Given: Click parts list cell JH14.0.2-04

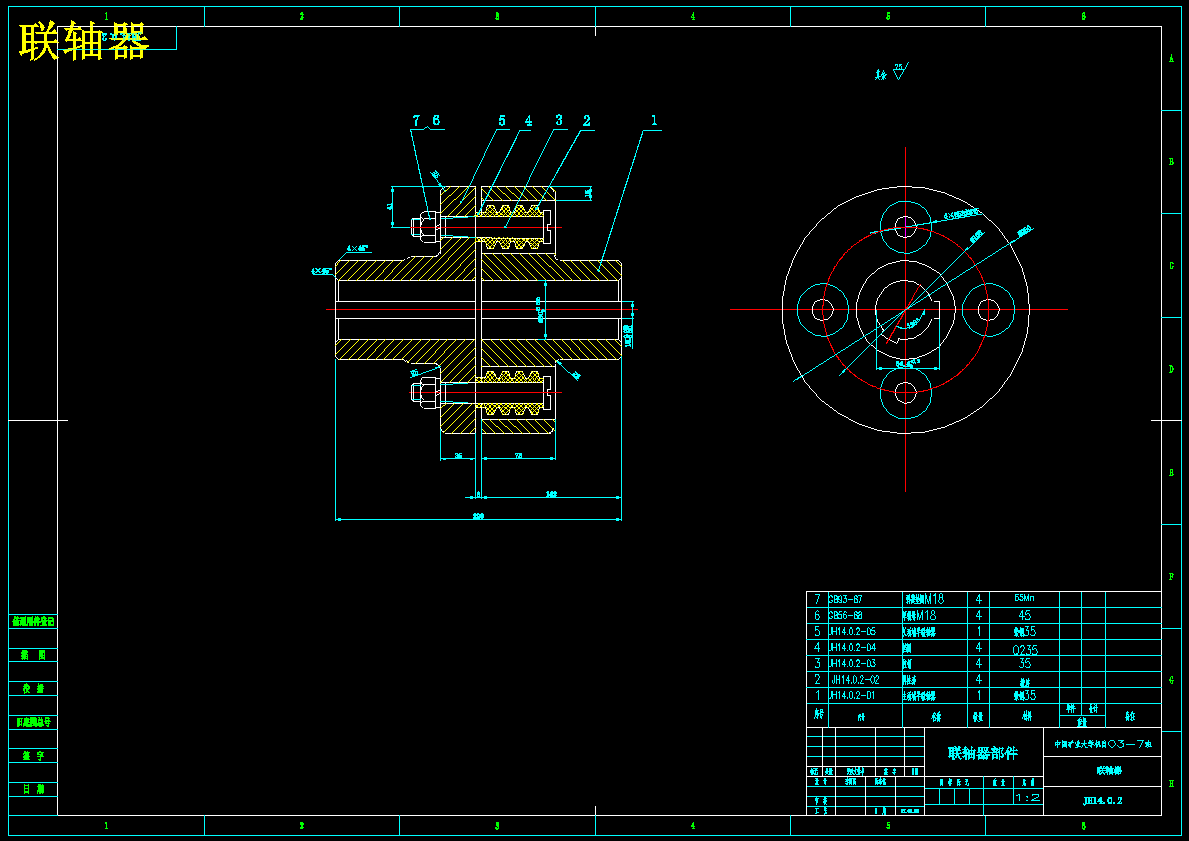Looking at the screenshot, I should (x=852, y=648).
